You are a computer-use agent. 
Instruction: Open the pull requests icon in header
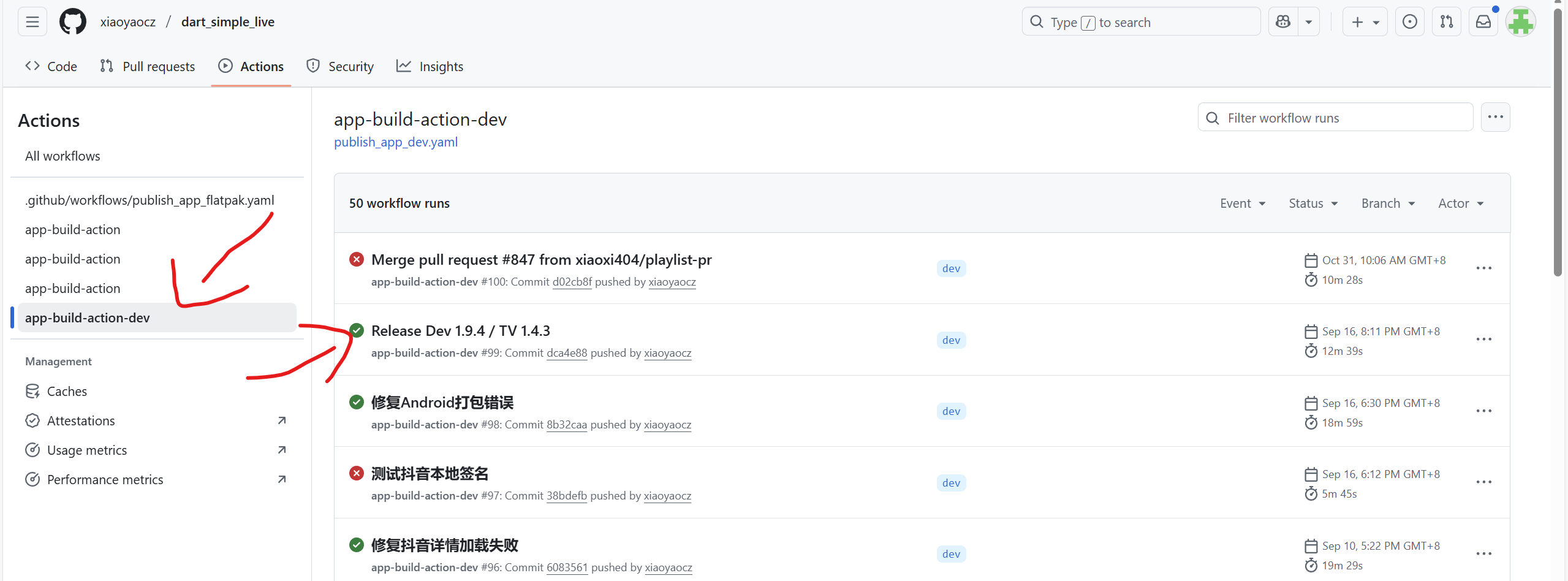point(1446,22)
